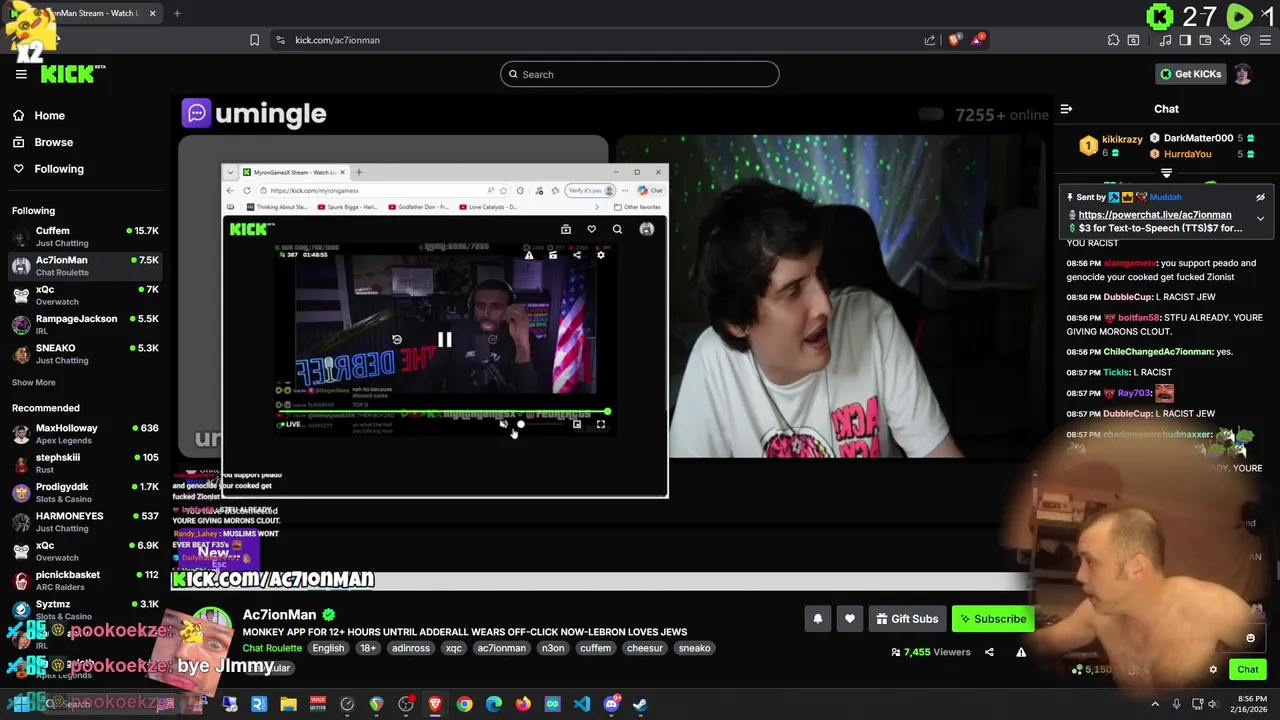Open Visual Studio Code from taskbar
The image size is (1280, 720).
pos(582,704)
